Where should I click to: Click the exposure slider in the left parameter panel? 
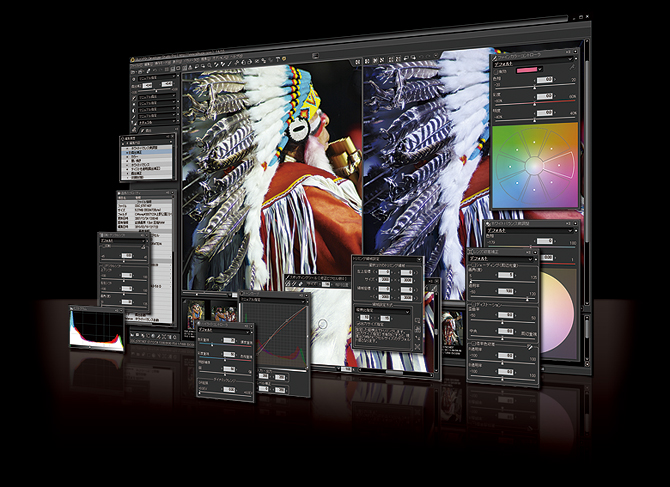(154, 91)
